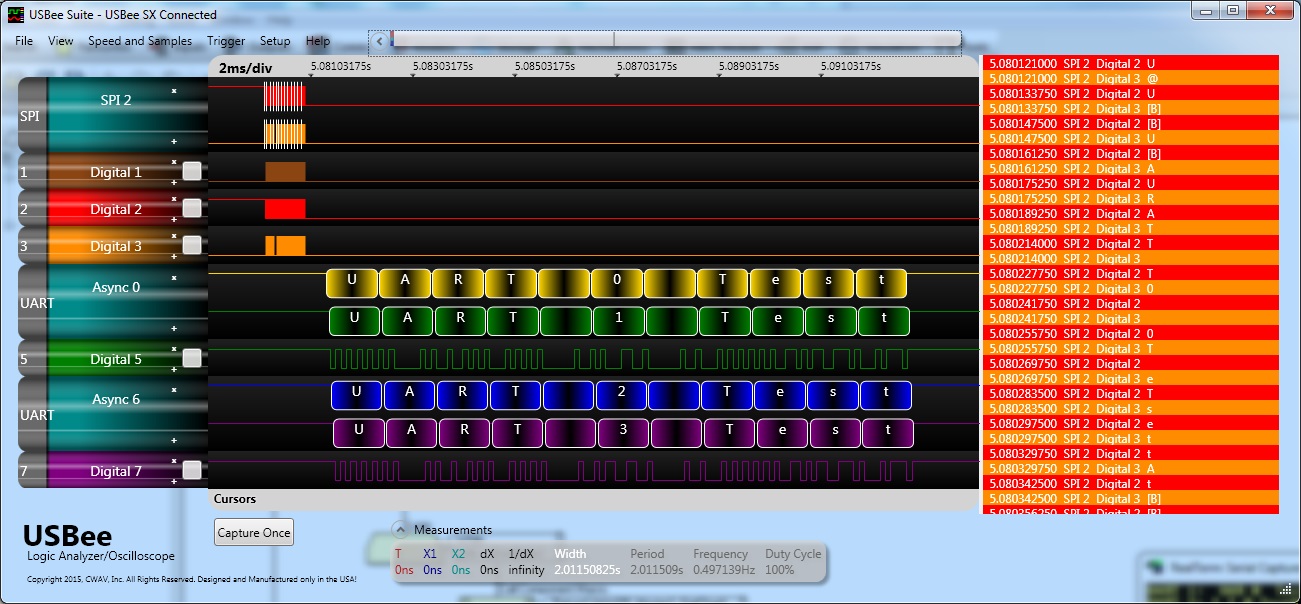
Task: Click the Width value 2.01150825s
Action: pyautogui.click(x=586, y=570)
